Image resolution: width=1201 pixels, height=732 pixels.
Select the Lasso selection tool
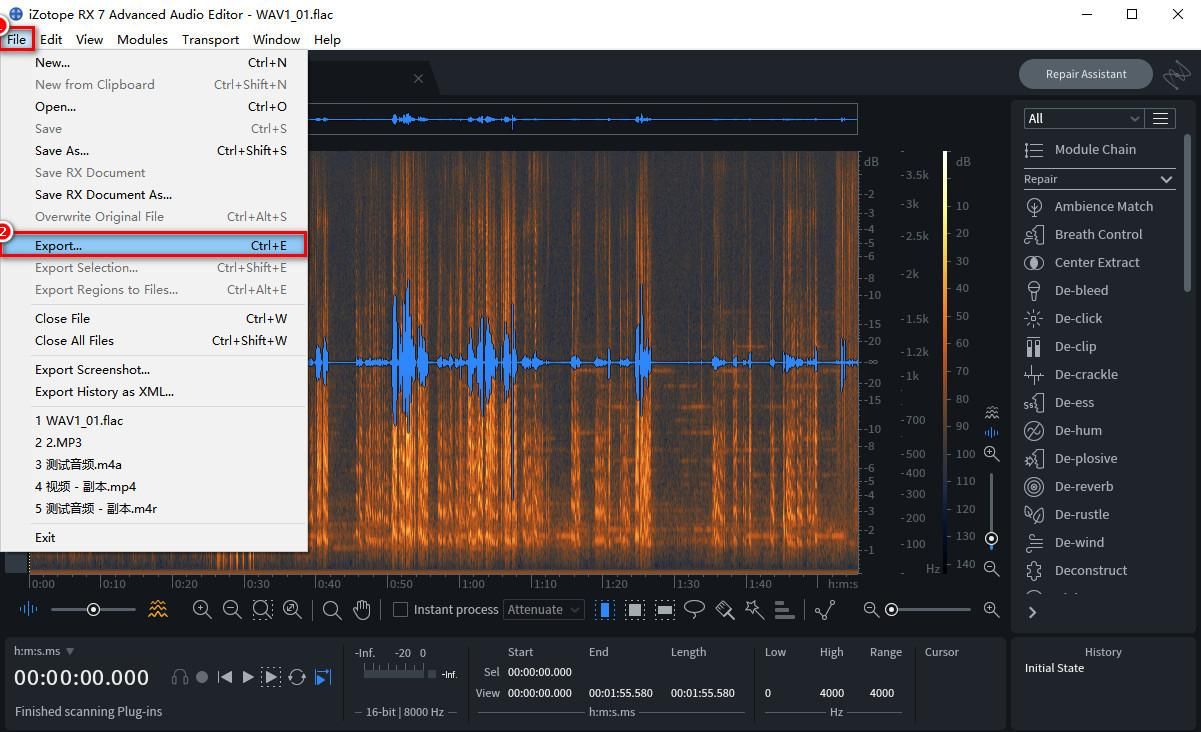point(695,609)
